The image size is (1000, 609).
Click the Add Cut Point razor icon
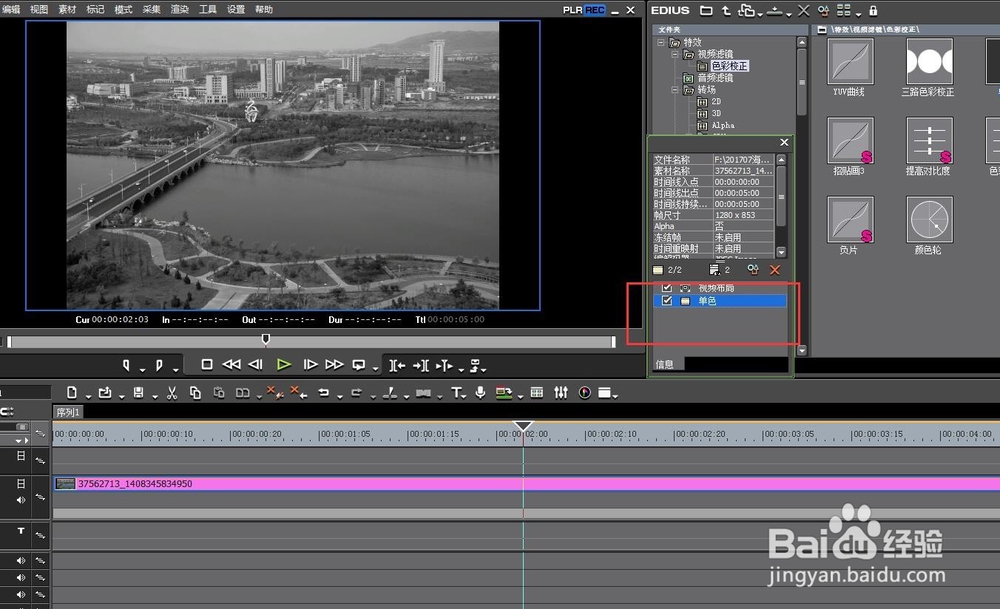(390, 393)
